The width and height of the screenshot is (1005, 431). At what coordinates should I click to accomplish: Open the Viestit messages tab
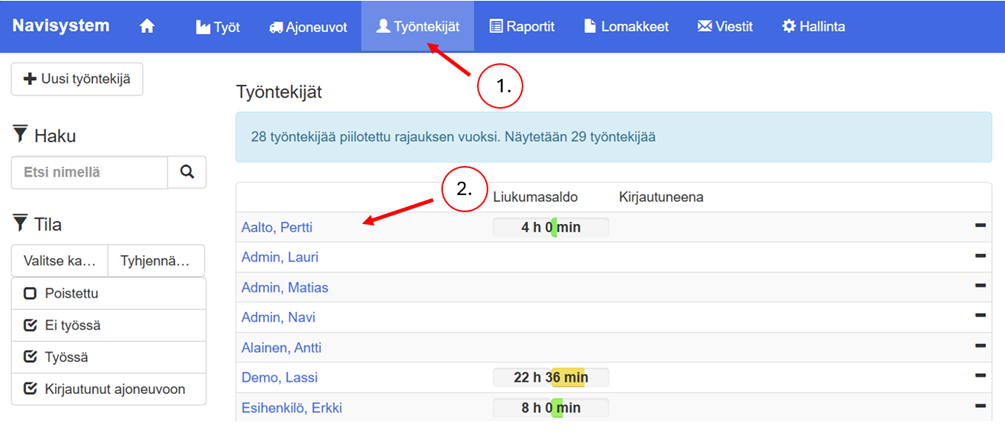pyautogui.click(x=725, y=27)
